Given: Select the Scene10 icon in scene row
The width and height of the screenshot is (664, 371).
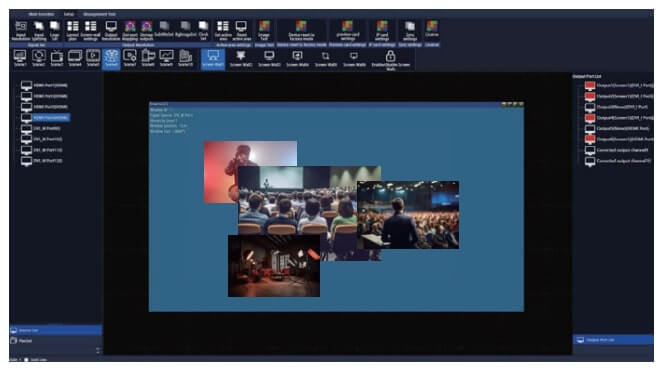Looking at the screenshot, I should (x=185, y=58).
